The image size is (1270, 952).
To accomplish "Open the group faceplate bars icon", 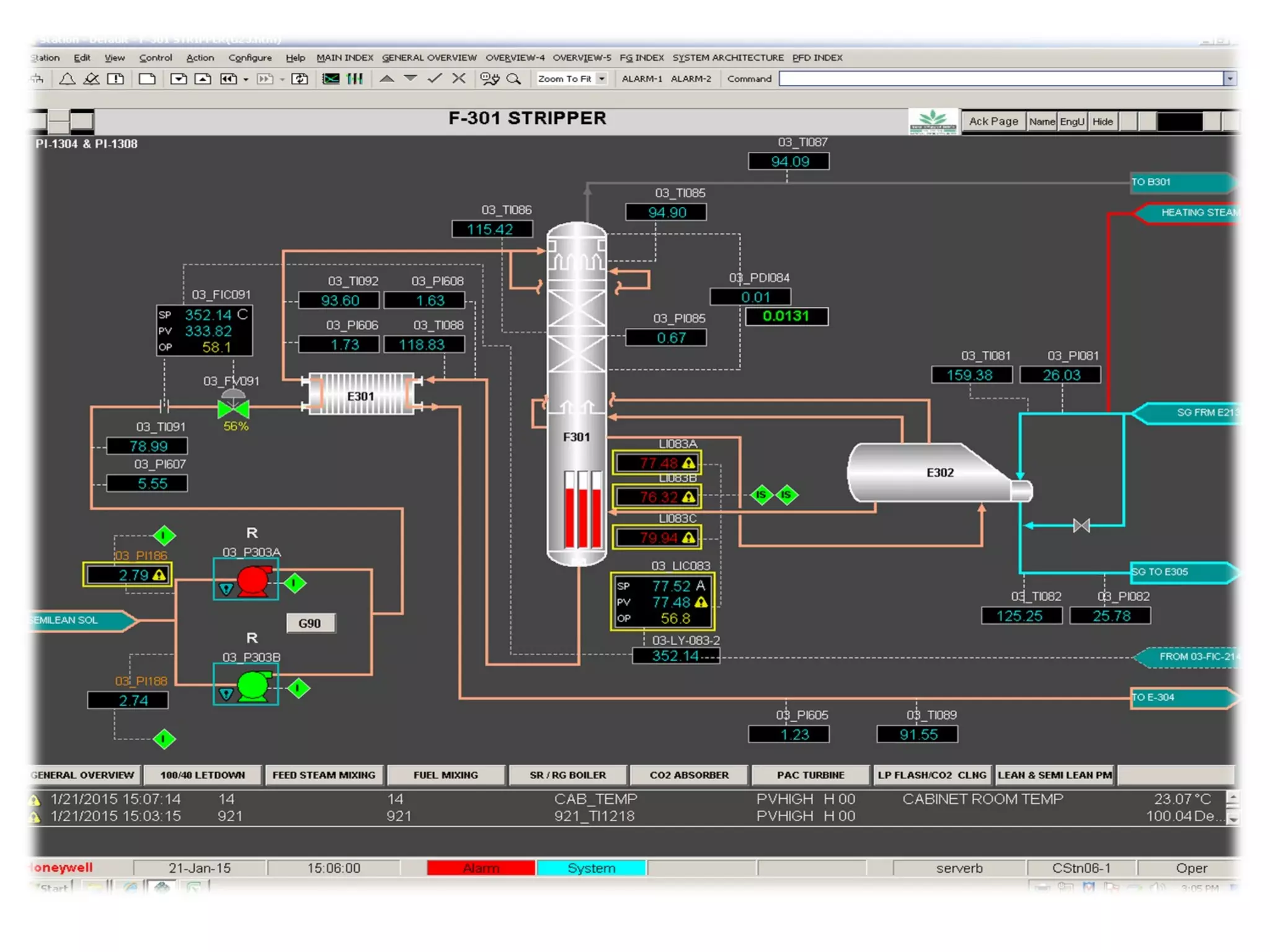I will click(355, 79).
